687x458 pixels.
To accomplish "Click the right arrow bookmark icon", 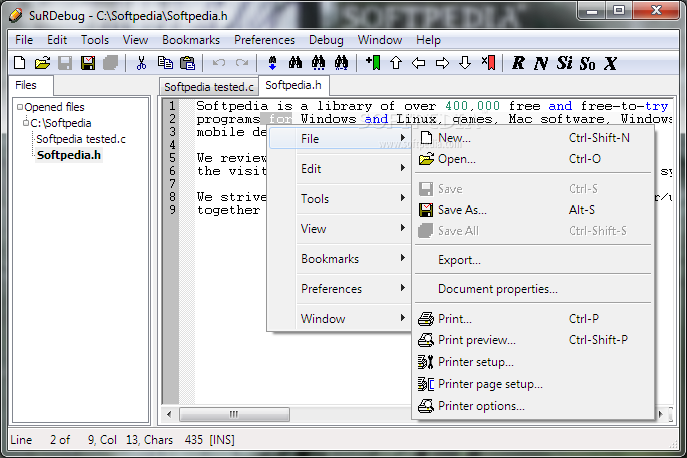I will coord(442,63).
